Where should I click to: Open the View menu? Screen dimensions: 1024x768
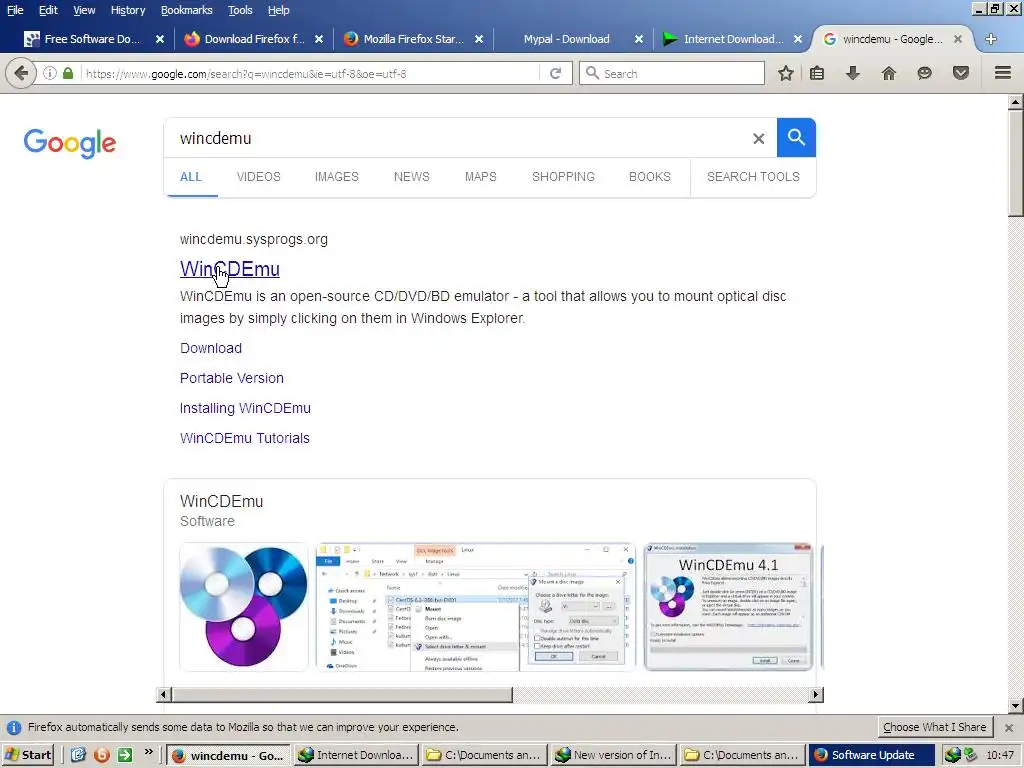point(84,10)
